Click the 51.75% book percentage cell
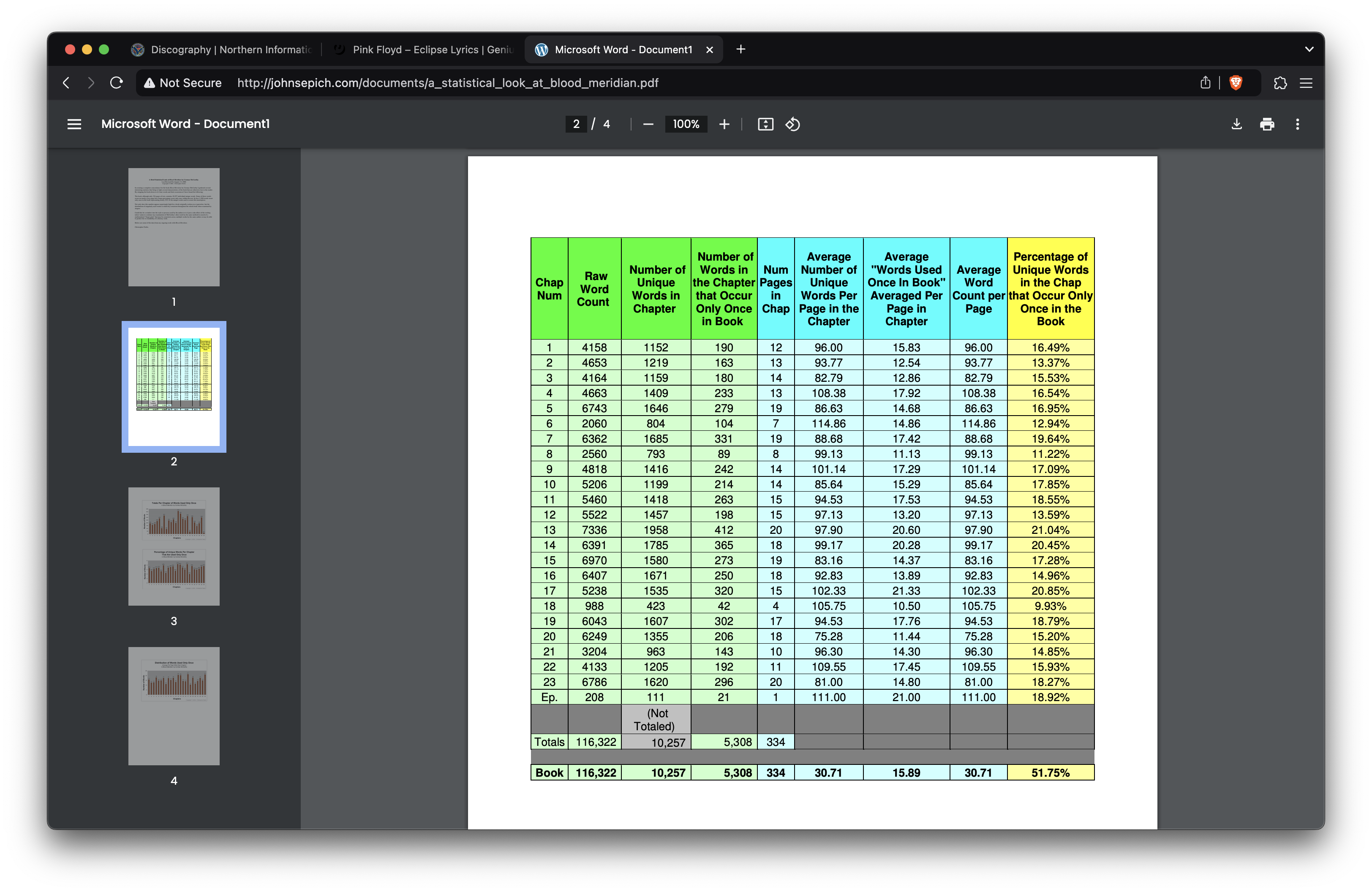 (1050, 773)
